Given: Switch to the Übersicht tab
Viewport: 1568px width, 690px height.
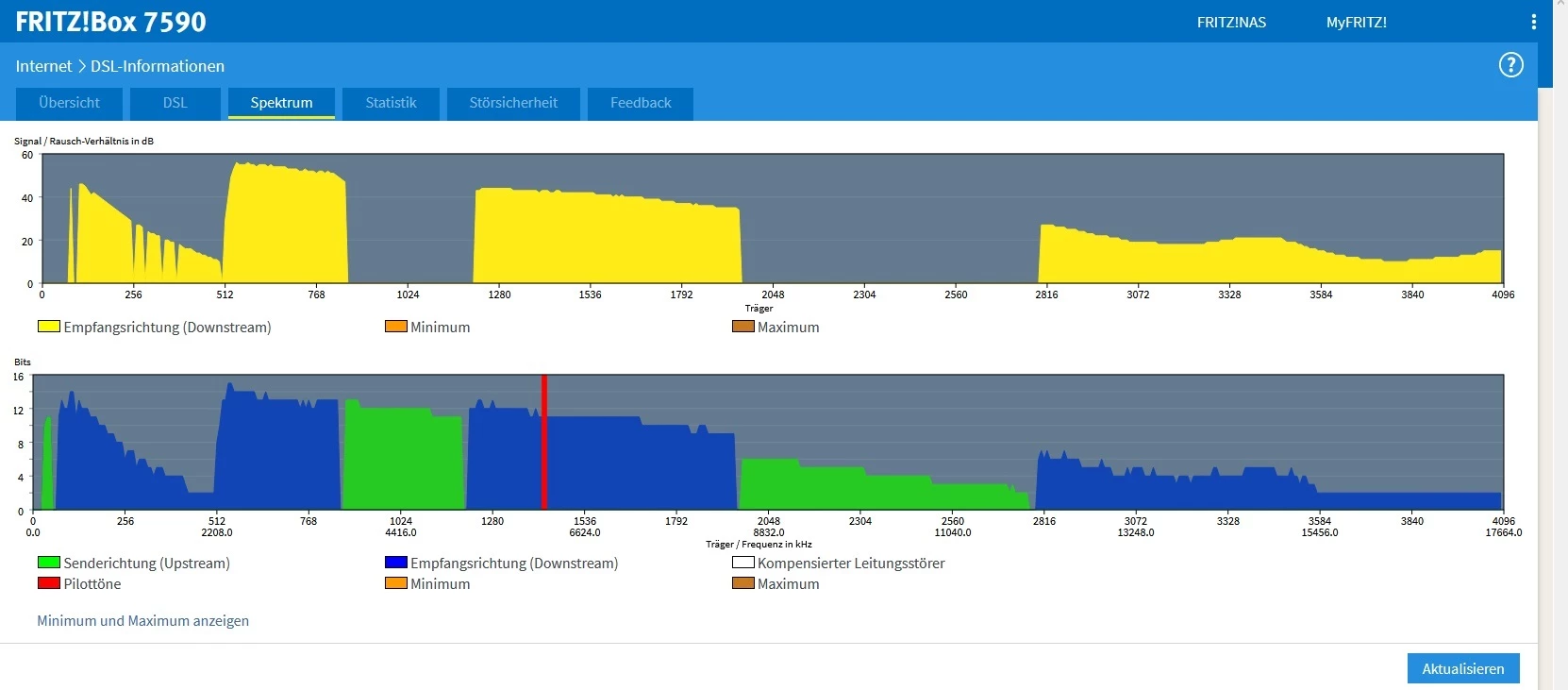Looking at the screenshot, I should [x=70, y=103].
